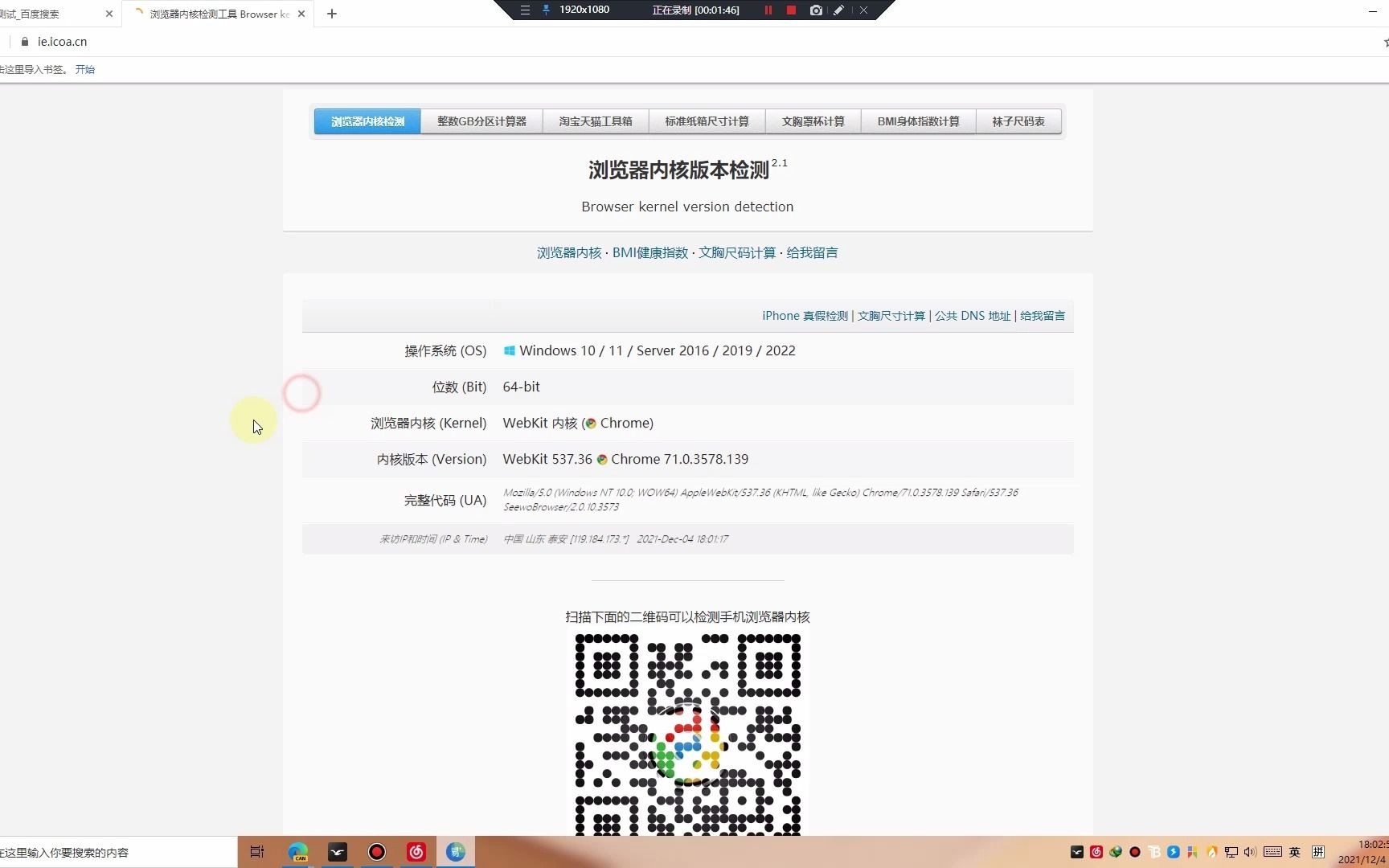1389x868 pixels.
Task: Open the 袜子尺码表 tab
Action: tap(1018, 121)
